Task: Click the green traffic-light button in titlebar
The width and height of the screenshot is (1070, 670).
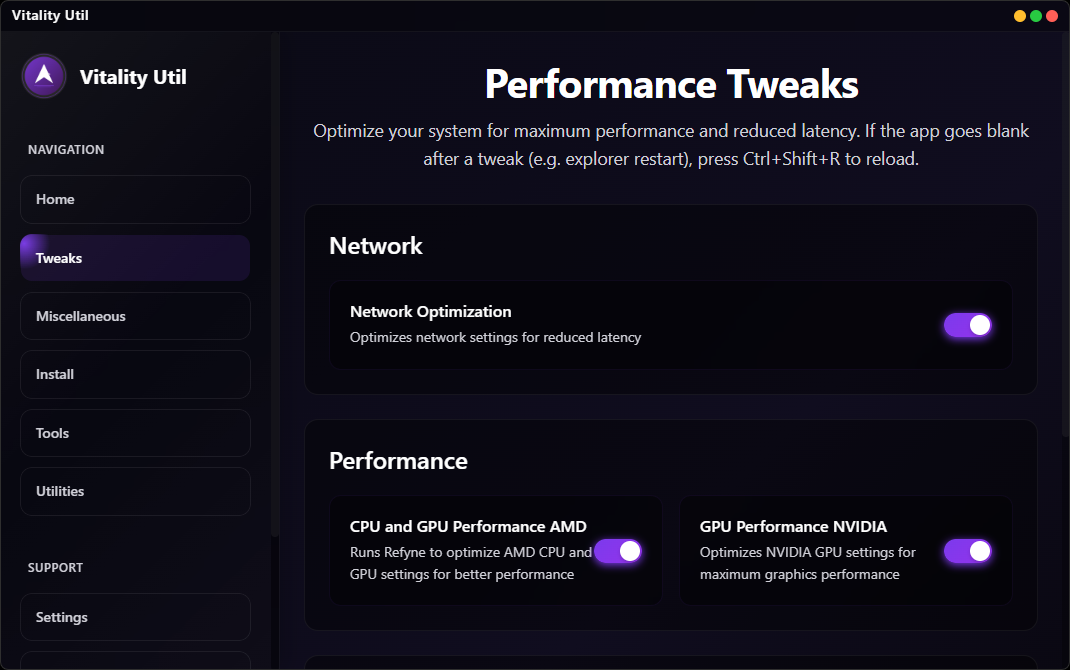Action: 1034,15
